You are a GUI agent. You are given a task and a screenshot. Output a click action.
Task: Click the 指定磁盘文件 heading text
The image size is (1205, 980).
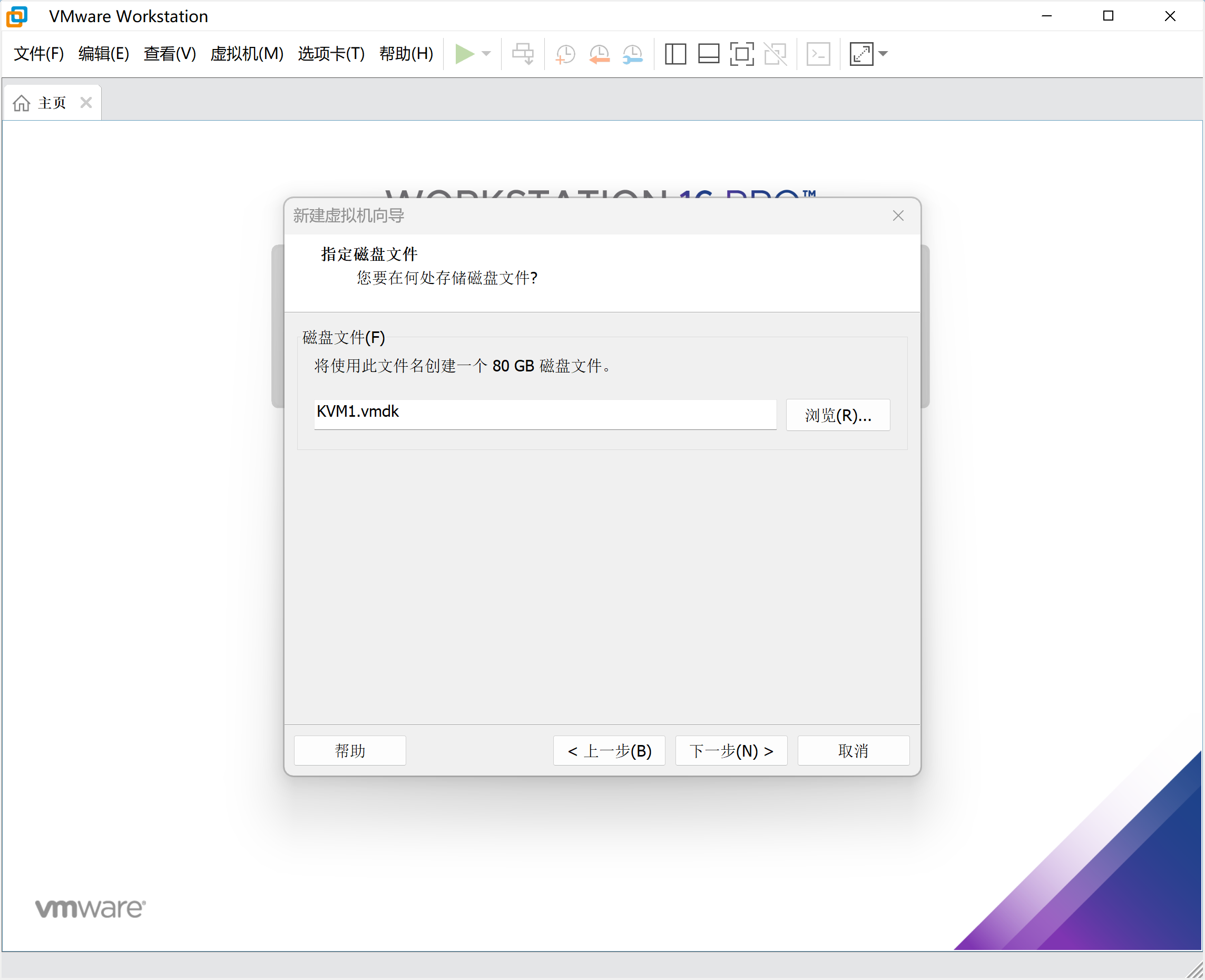point(369,254)
